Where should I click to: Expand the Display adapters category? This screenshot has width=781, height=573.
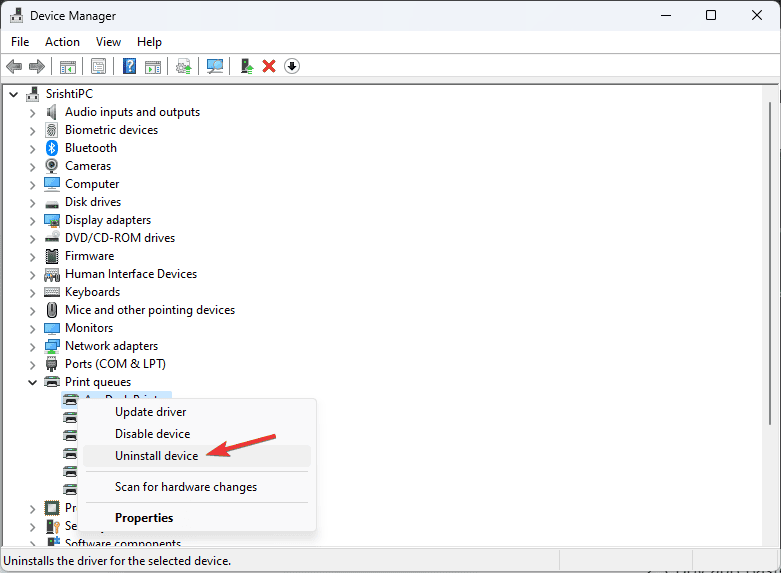[33, 221]
